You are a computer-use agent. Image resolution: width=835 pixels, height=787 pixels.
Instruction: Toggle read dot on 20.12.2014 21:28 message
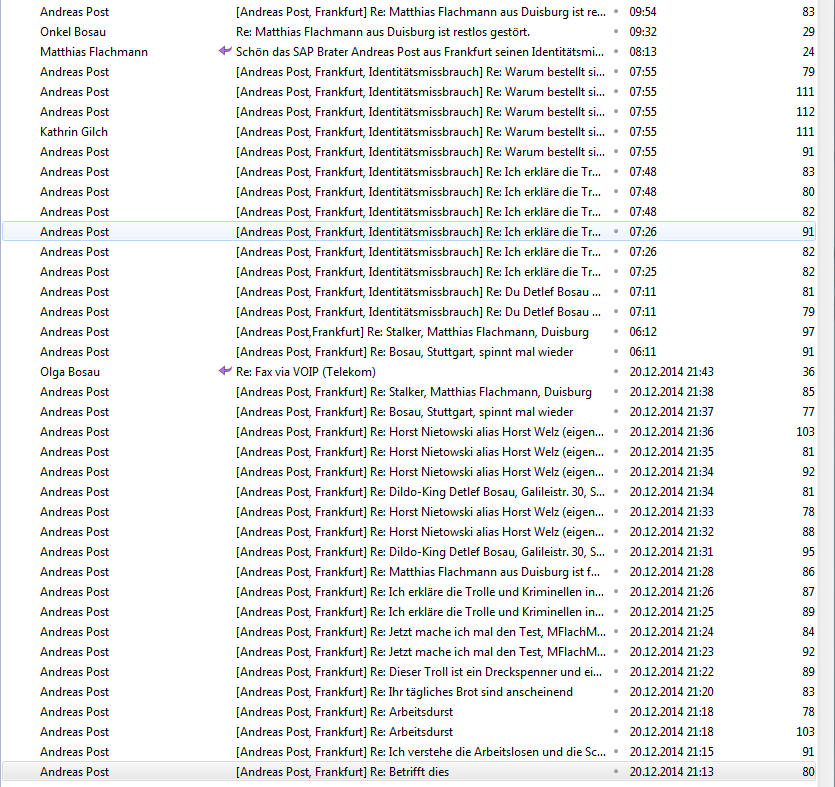(x=616, y=572)
